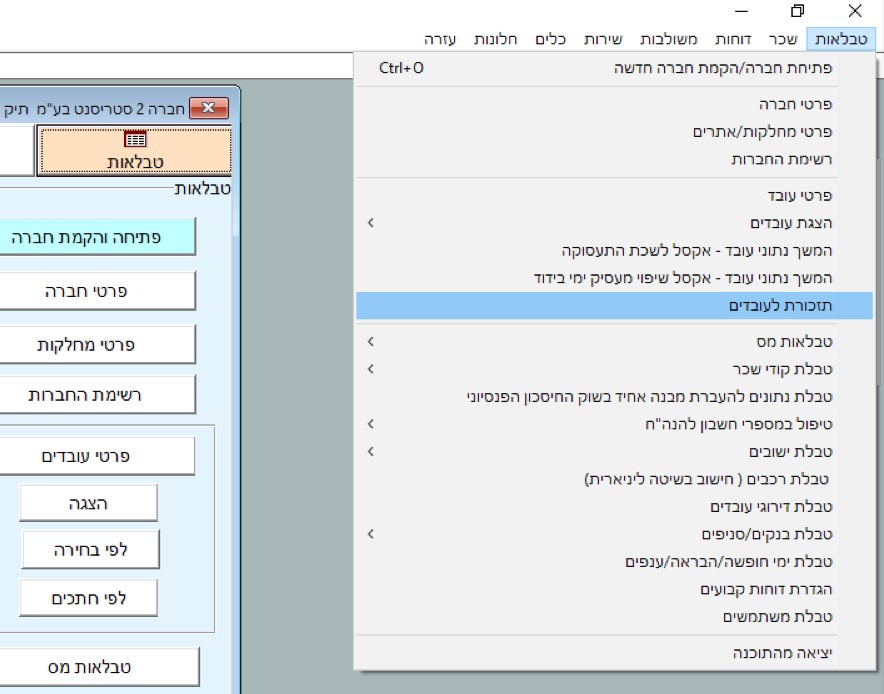Image resolution: width=884 pixels, height=694 pixels.
Task: Open the דוחות menu
Action: coord(733,39)
